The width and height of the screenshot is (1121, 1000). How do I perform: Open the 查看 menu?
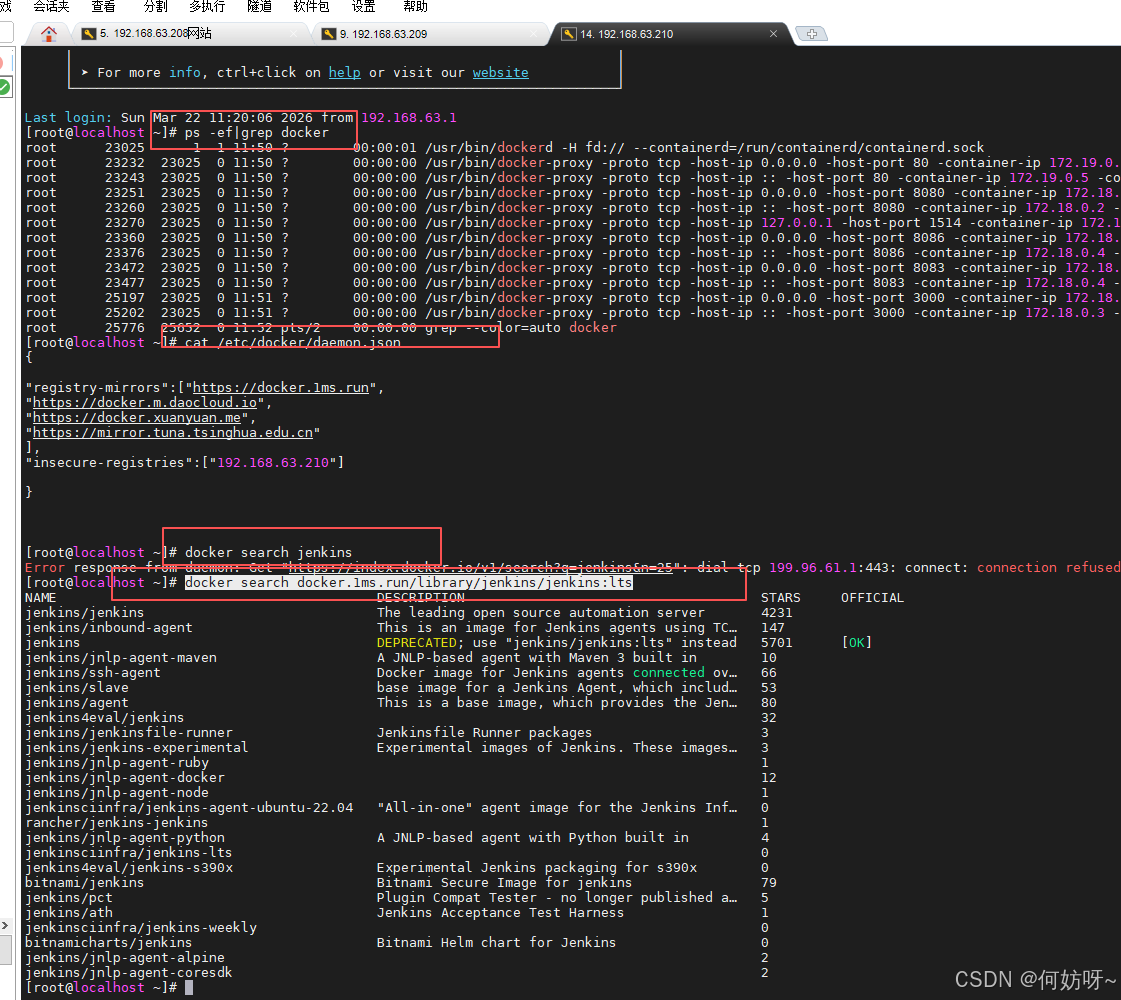coord(103,6)
